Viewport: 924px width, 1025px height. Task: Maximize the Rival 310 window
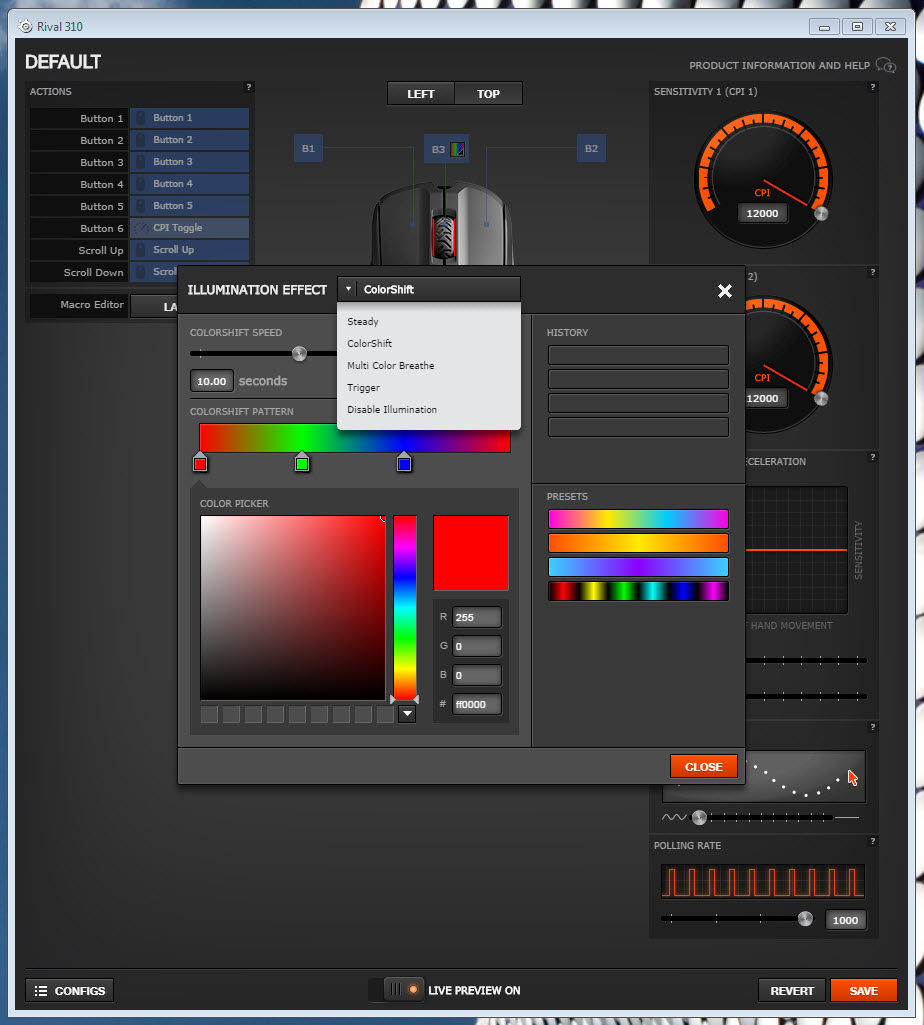857,27
